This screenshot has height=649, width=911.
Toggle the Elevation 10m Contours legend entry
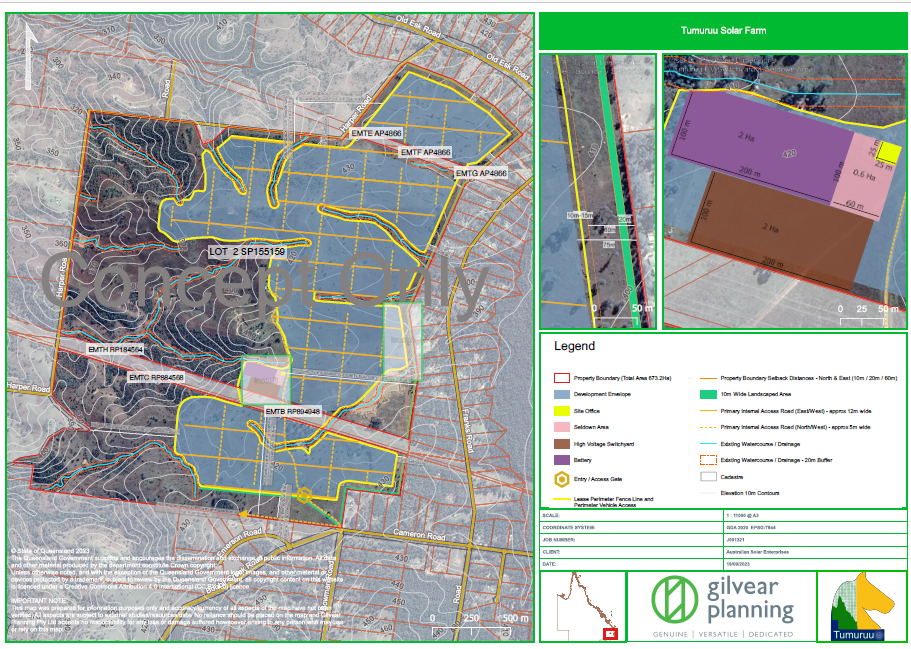[708, 492]
